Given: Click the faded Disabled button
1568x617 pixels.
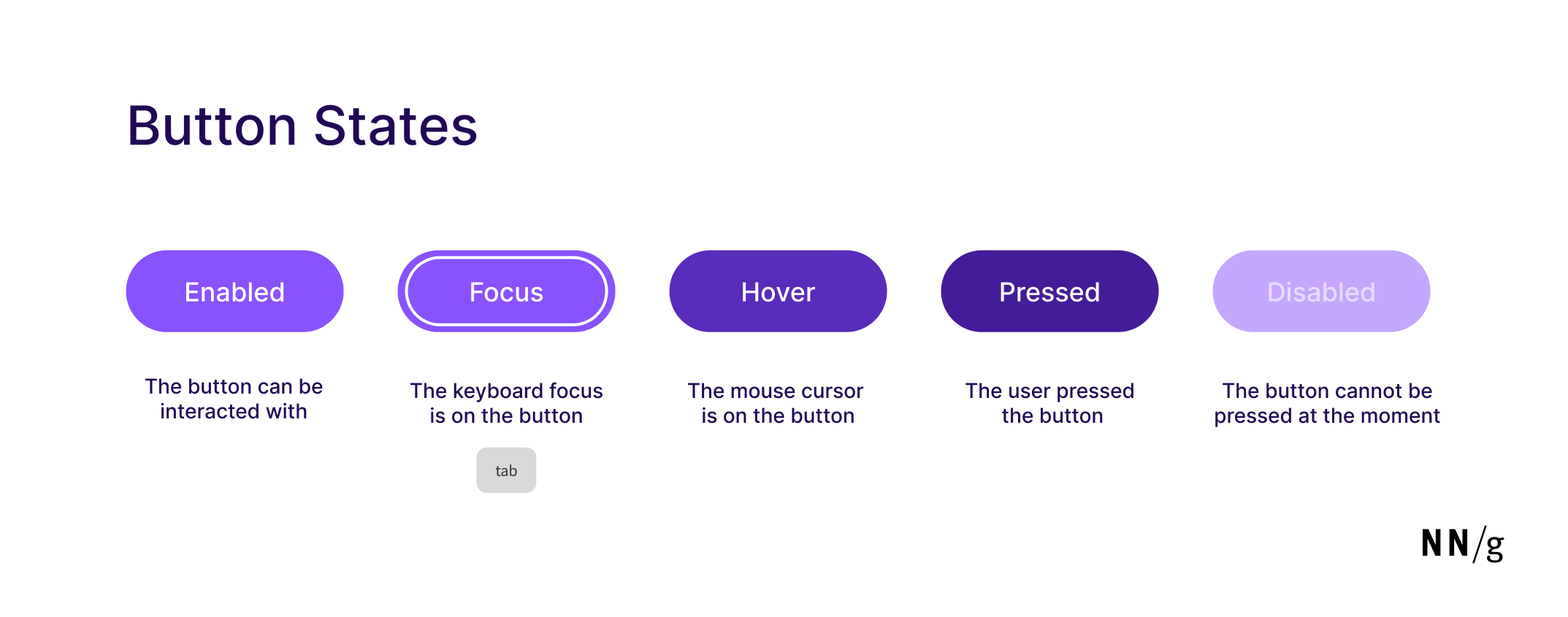Looking at the screenshot, I should coord(1321,291).
